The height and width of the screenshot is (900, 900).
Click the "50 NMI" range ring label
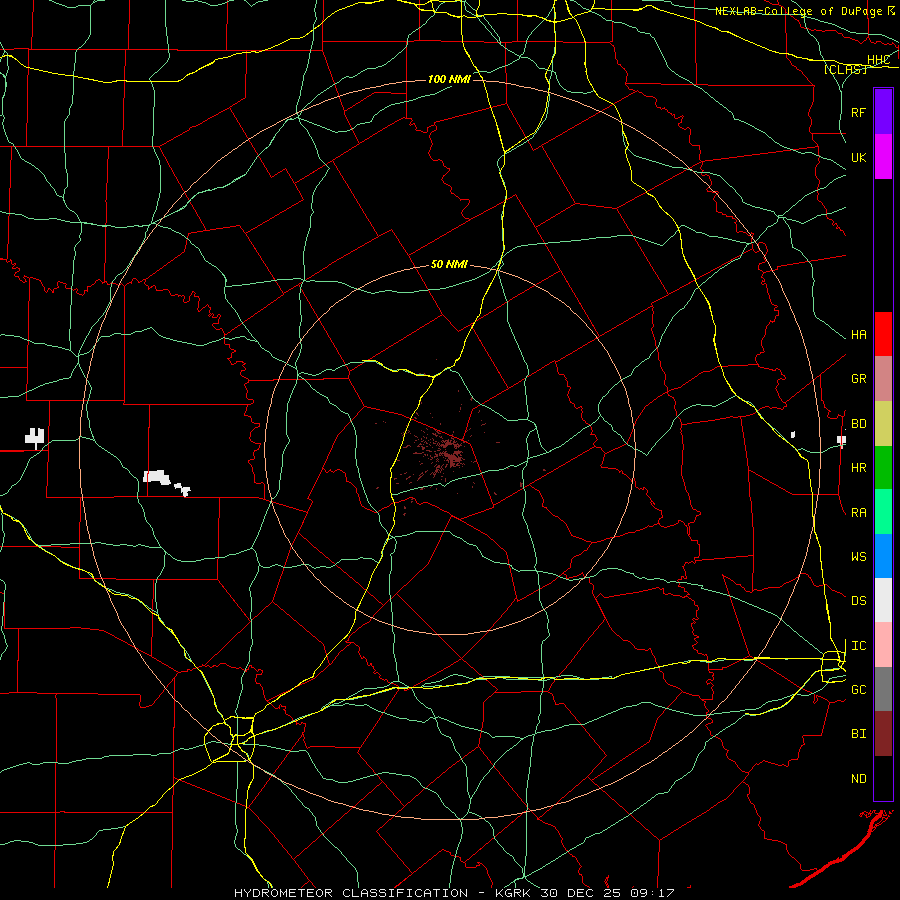[x=449, y=264]
